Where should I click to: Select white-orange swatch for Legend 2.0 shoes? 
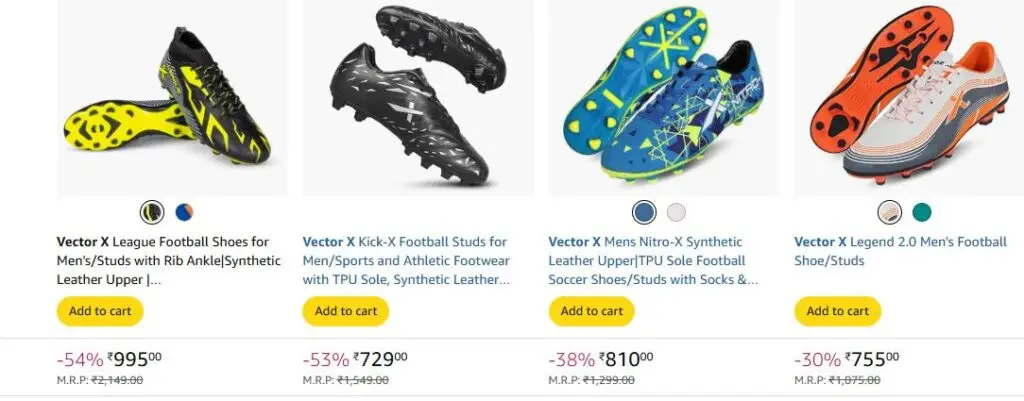point(889,212)
